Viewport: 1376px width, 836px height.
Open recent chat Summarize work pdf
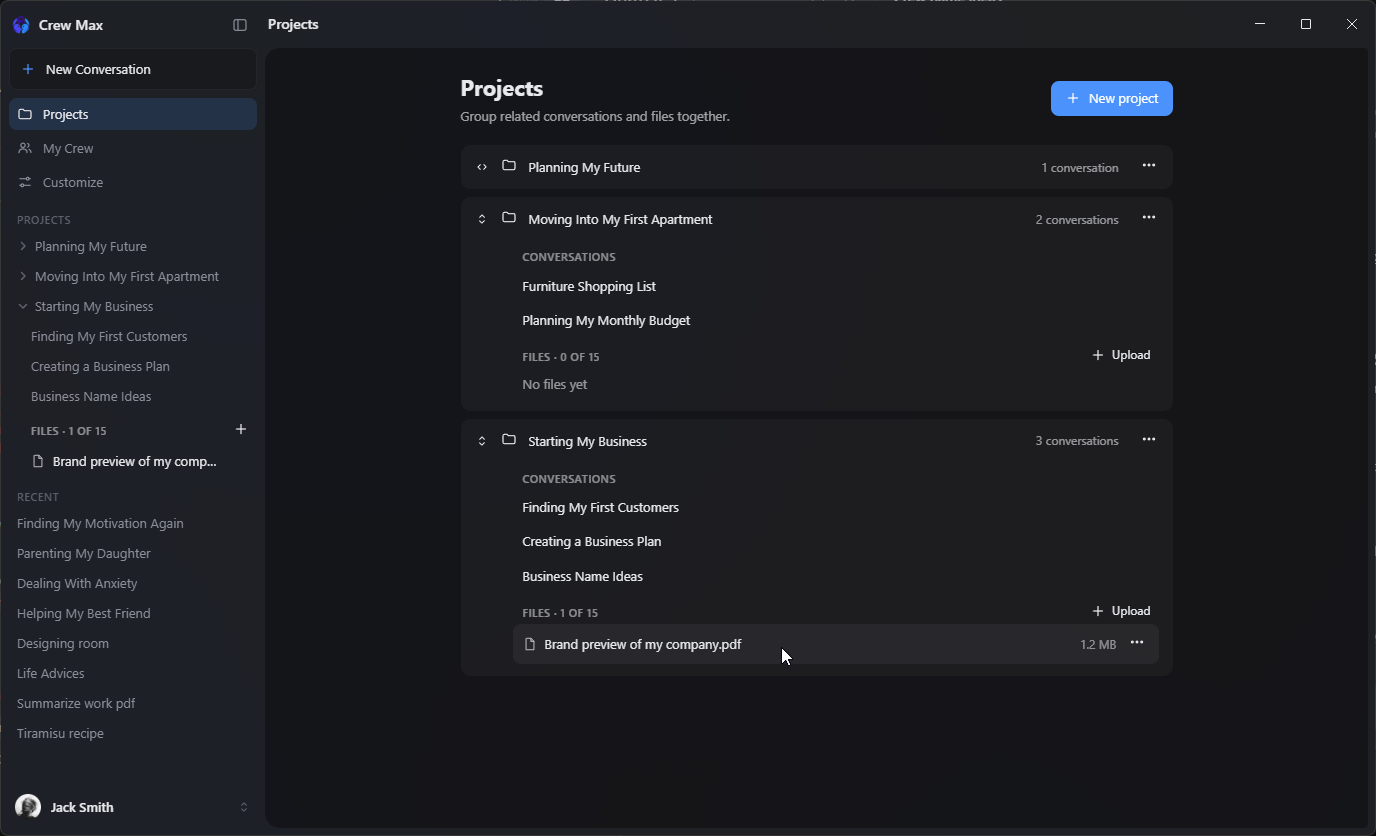coord(76,703)
